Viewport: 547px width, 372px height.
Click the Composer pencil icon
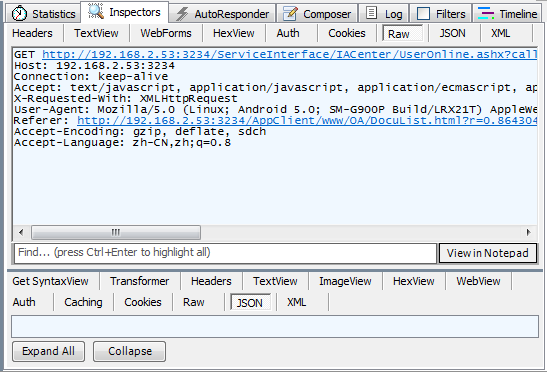click(291, 14)
